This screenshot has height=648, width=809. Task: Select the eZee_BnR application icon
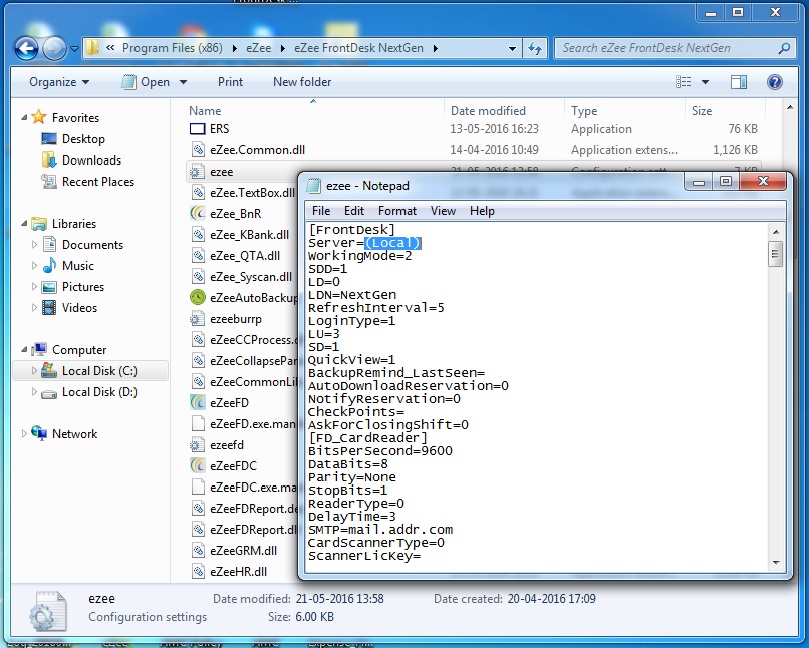(198, 213)
